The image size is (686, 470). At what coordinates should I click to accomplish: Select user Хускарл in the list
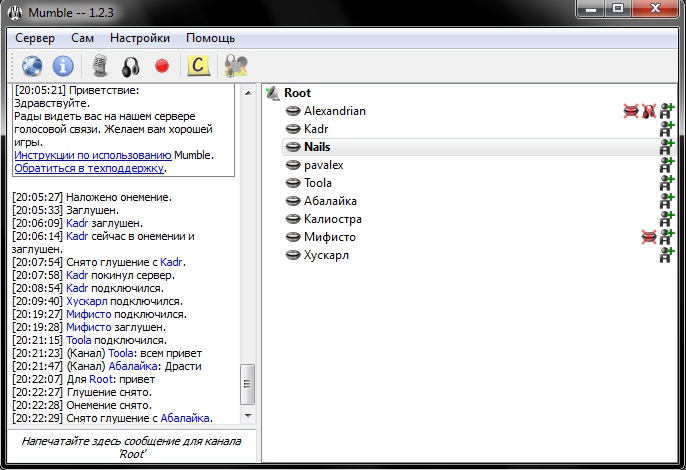click(x=326, y=255)
